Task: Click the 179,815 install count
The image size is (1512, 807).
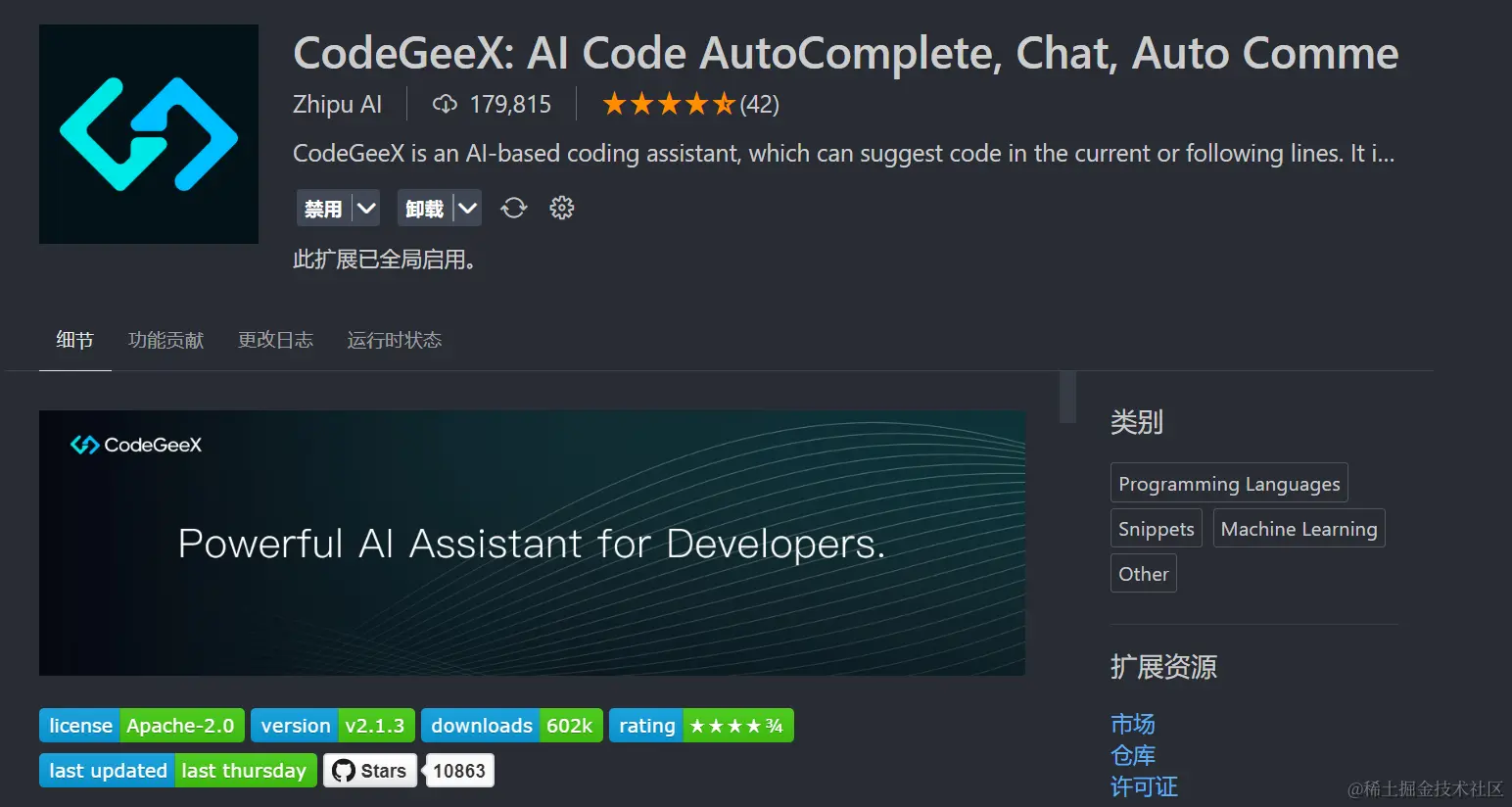Action: coord(510,104)
